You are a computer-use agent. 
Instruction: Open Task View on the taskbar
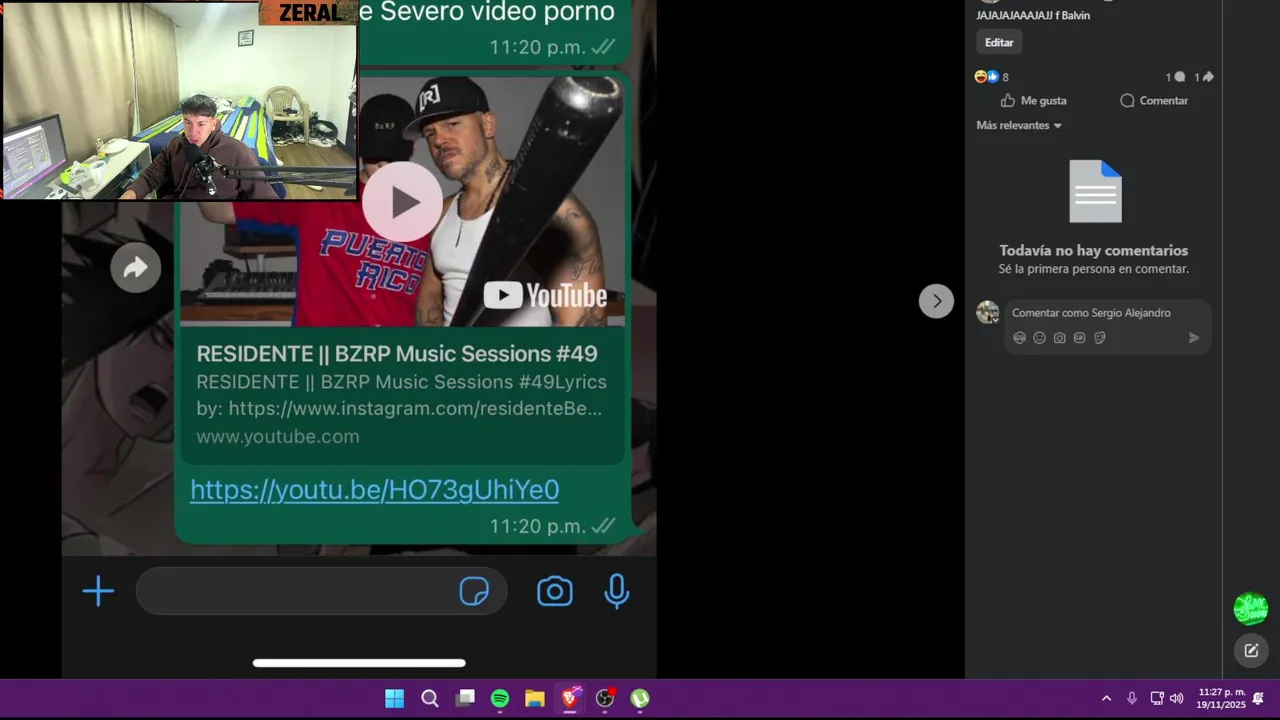(x=465, y=699)
